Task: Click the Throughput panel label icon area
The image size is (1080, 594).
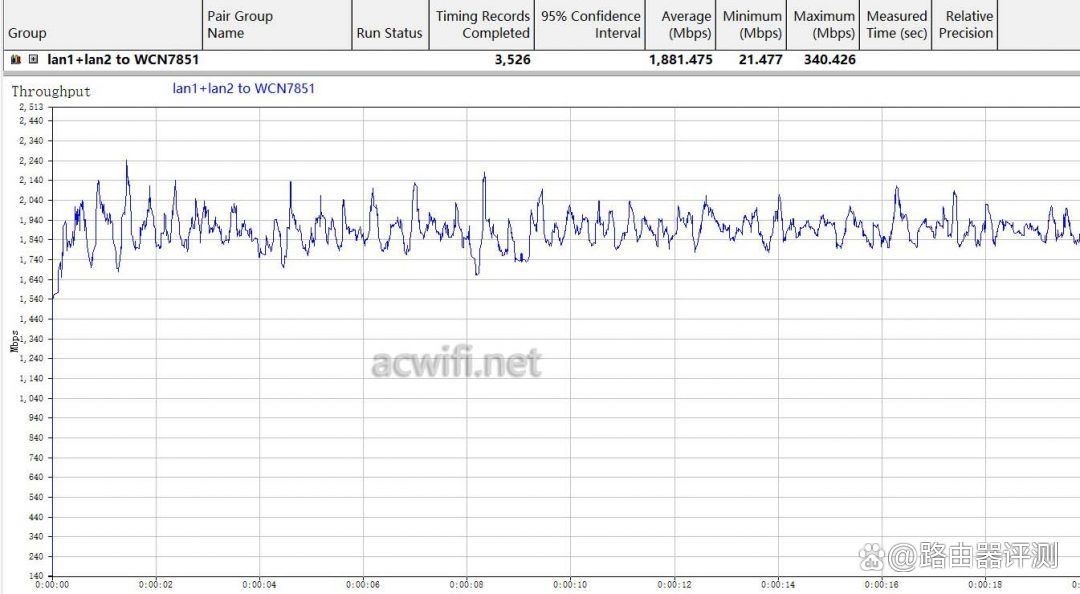Action: pyautogui.click(x=50, y=91)
